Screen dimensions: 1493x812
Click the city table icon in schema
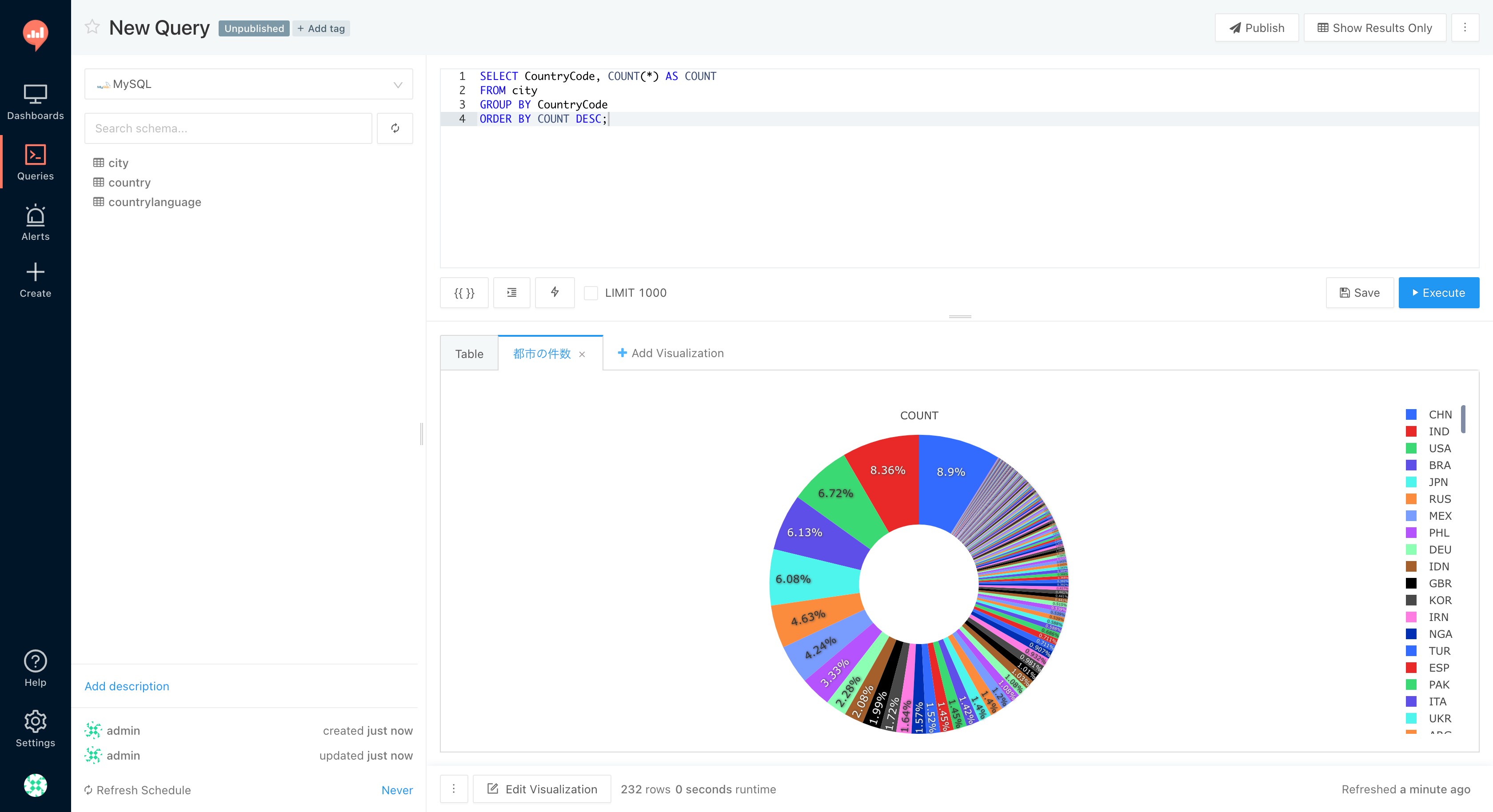(x=99, y=163)
